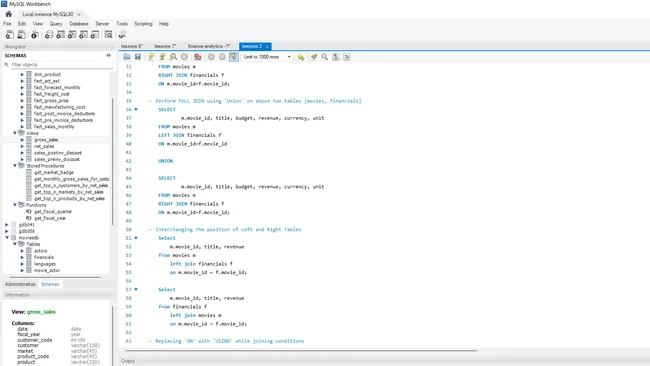Image resolution: width=650 pixels, height=366 pixels.
Task: Expand the financials table in moviesdb
Action: point(22,257)
